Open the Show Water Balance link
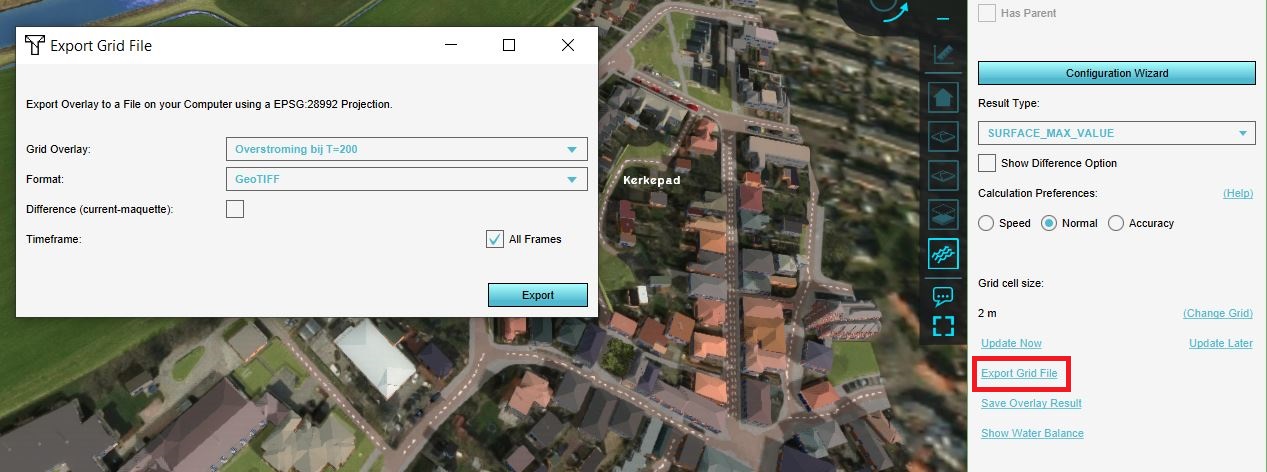This screenshot has height=472, width=1267. click(1032, 433)
